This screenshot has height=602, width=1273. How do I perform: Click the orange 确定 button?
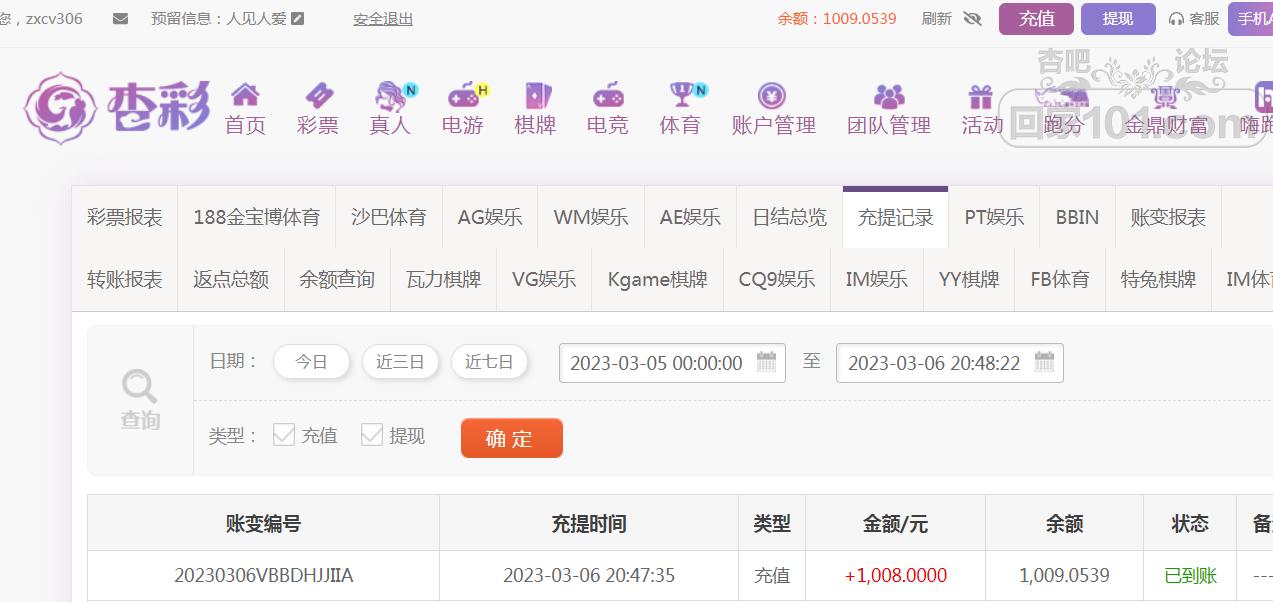coord(511,438)
